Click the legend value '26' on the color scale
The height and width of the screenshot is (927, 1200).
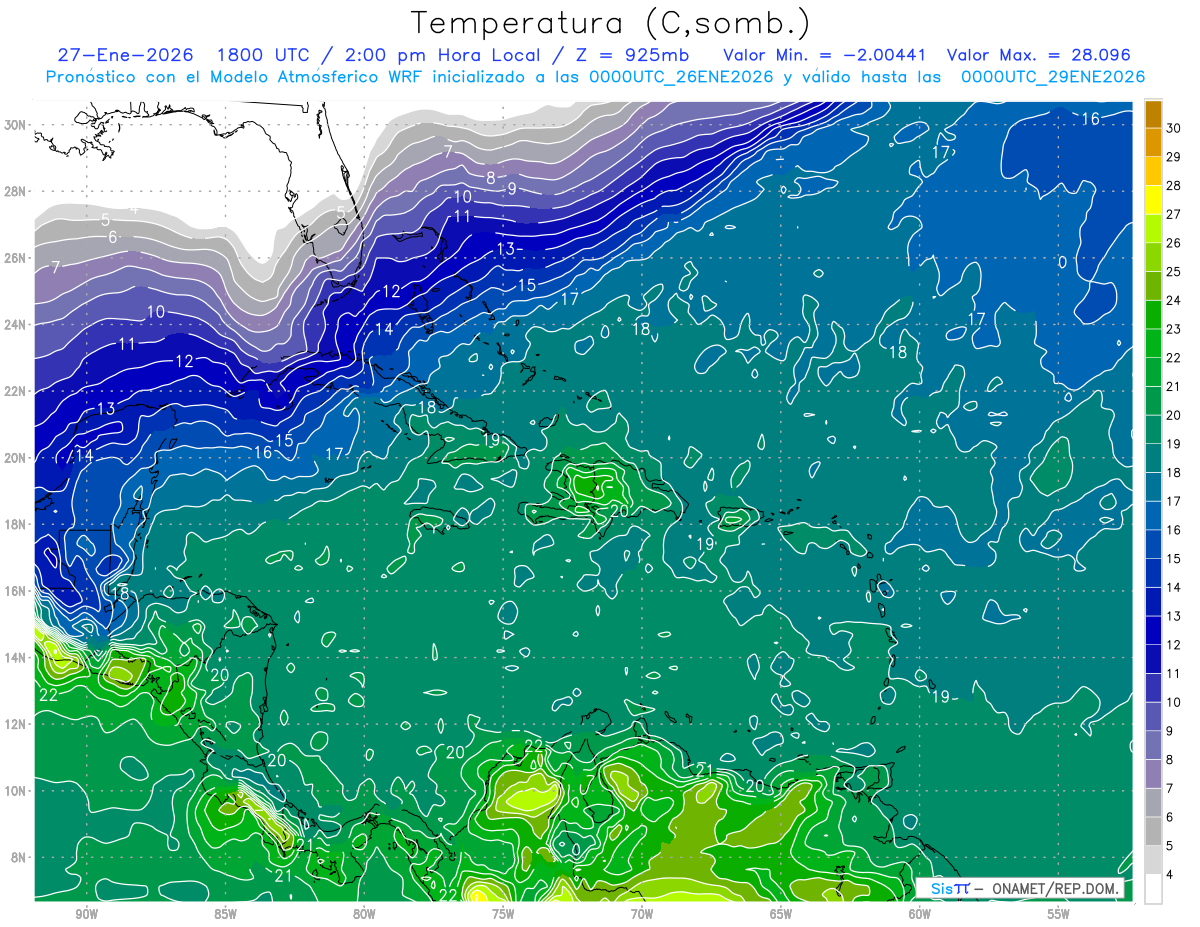tap(1175, 243)
